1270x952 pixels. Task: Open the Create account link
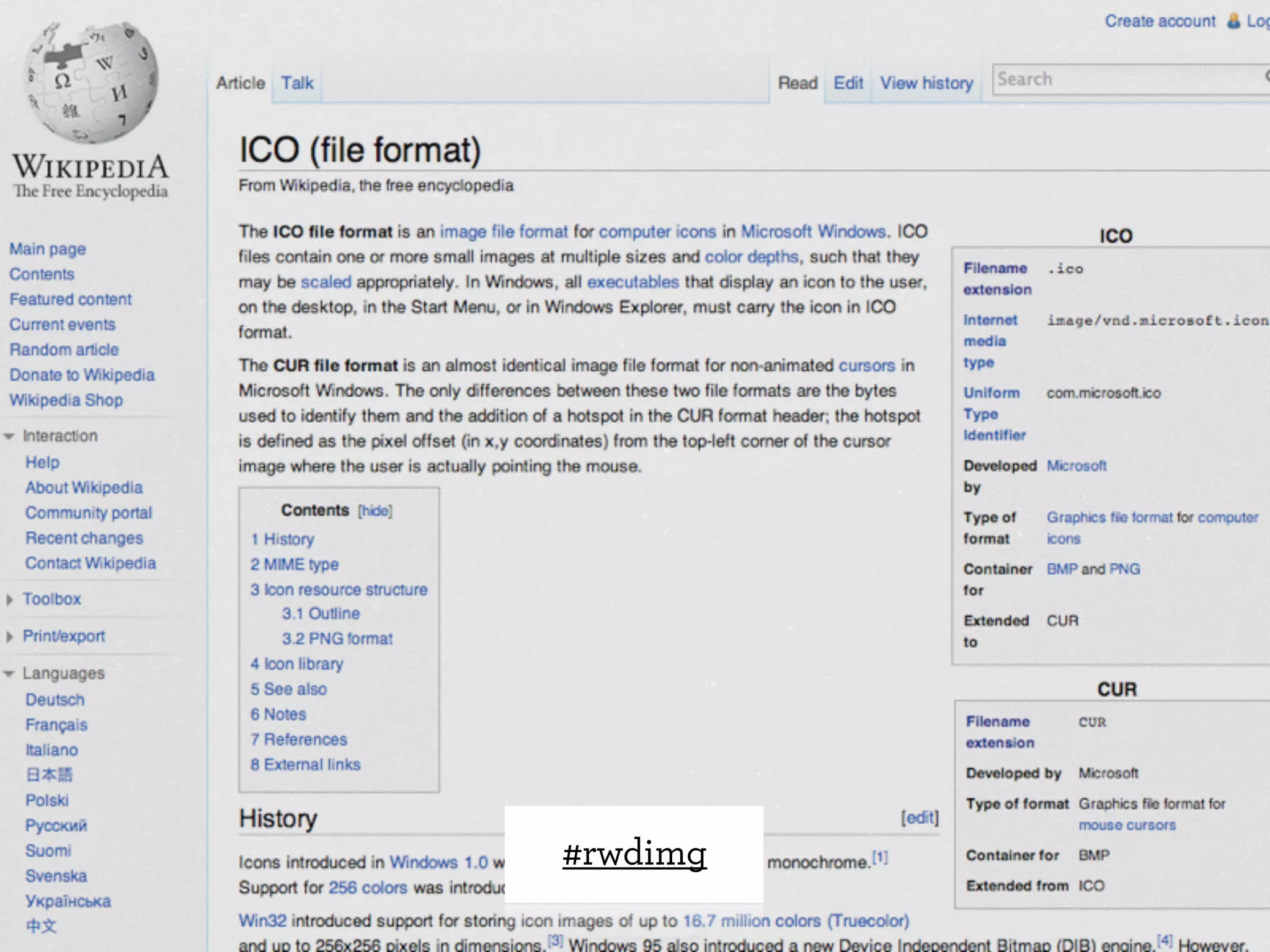[1160, 21]
